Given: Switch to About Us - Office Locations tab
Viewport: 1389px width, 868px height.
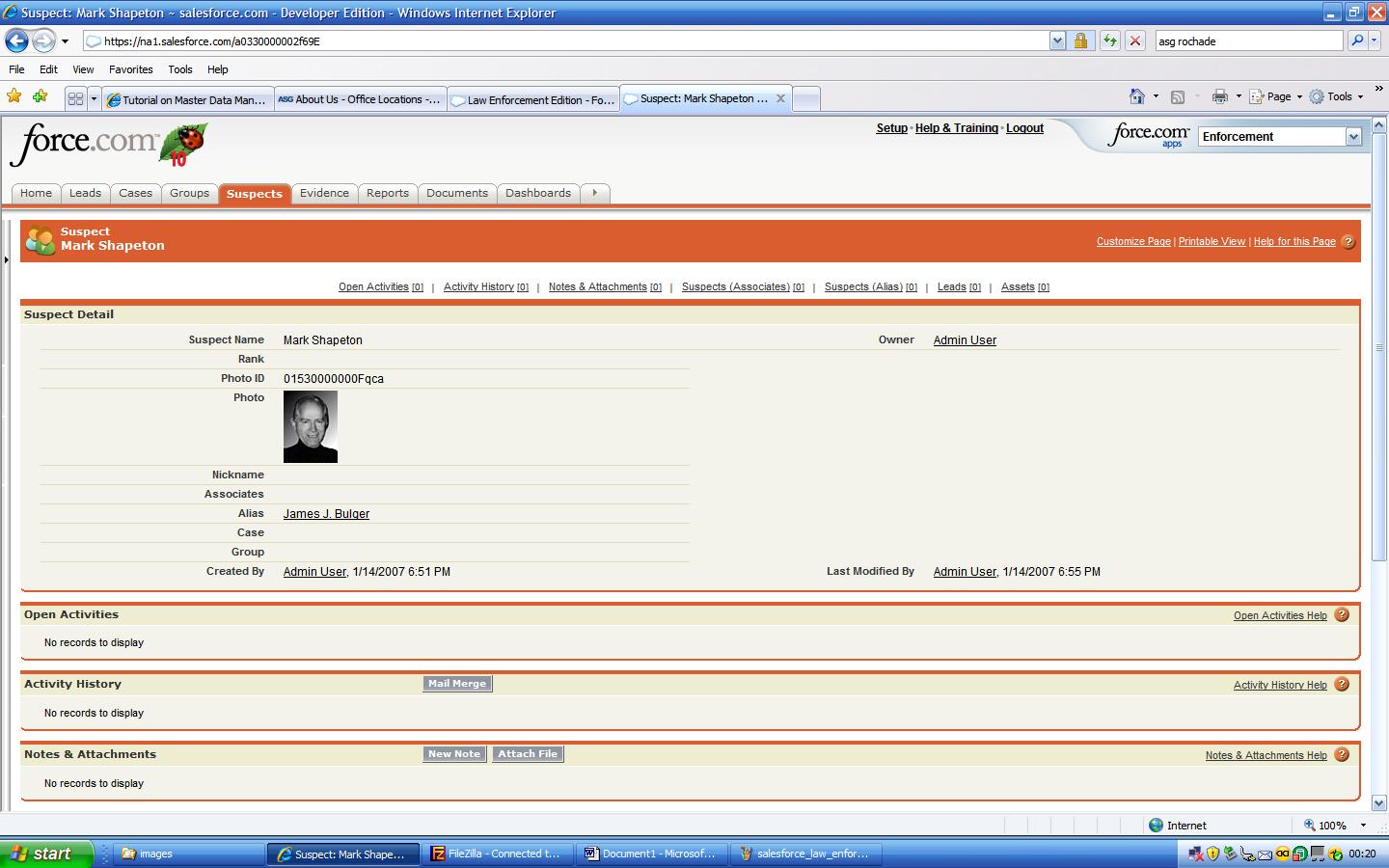Looking at the screenshot, I should [x=360, y=99].
